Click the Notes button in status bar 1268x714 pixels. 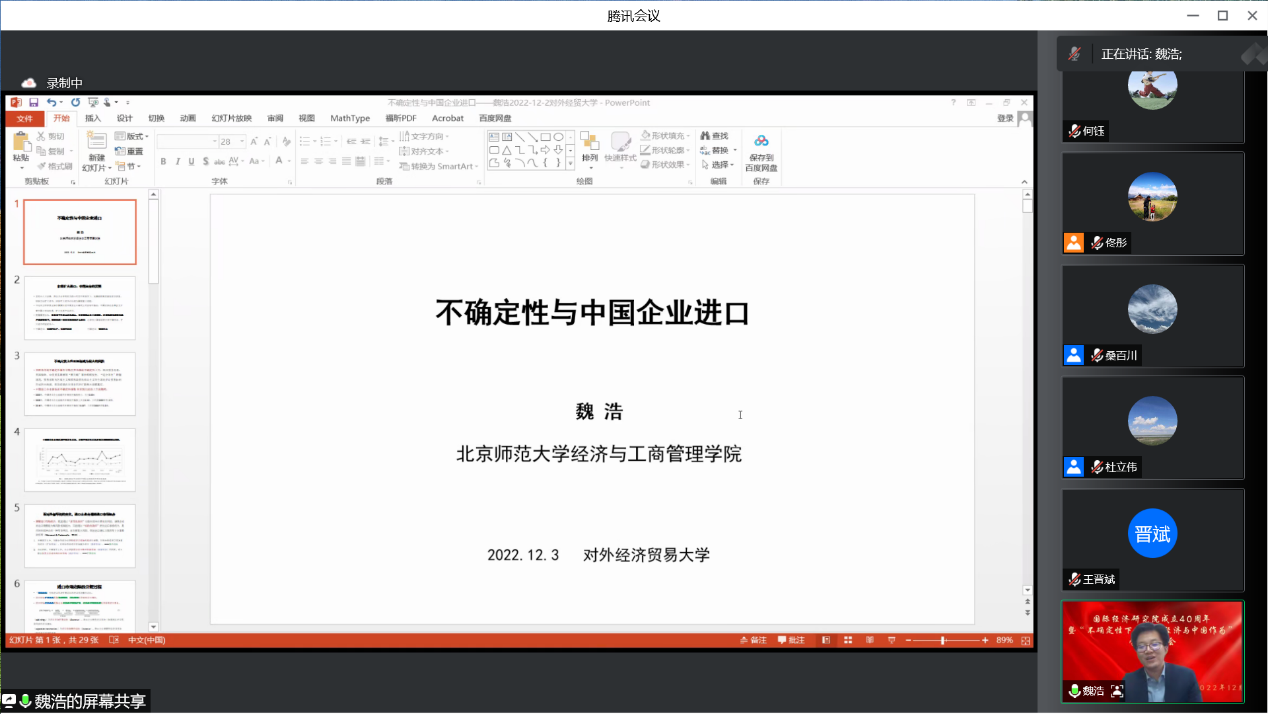pos(752,640)
